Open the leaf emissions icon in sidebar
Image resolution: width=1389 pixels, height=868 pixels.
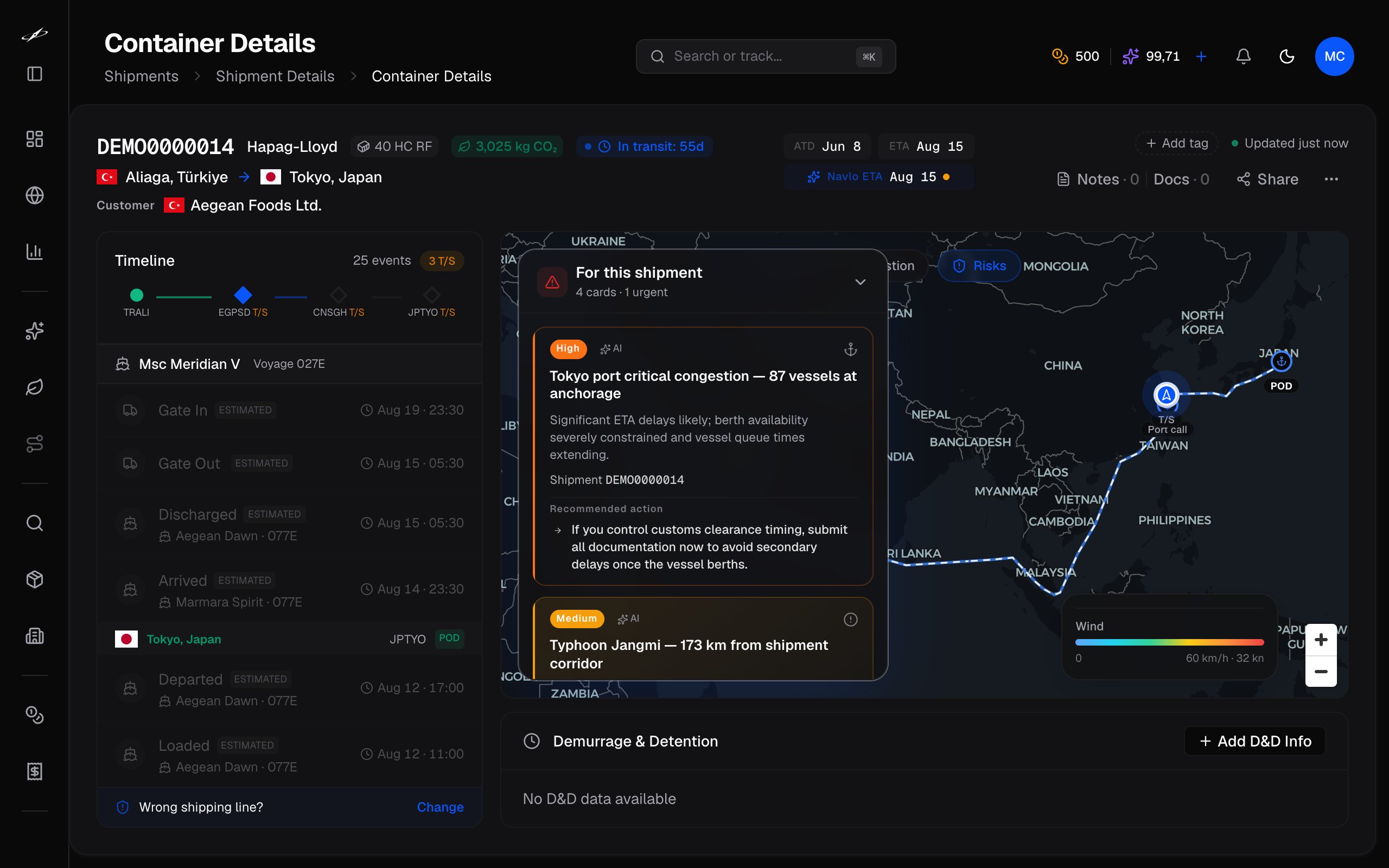pyautogui.click(x=34, y=387)
